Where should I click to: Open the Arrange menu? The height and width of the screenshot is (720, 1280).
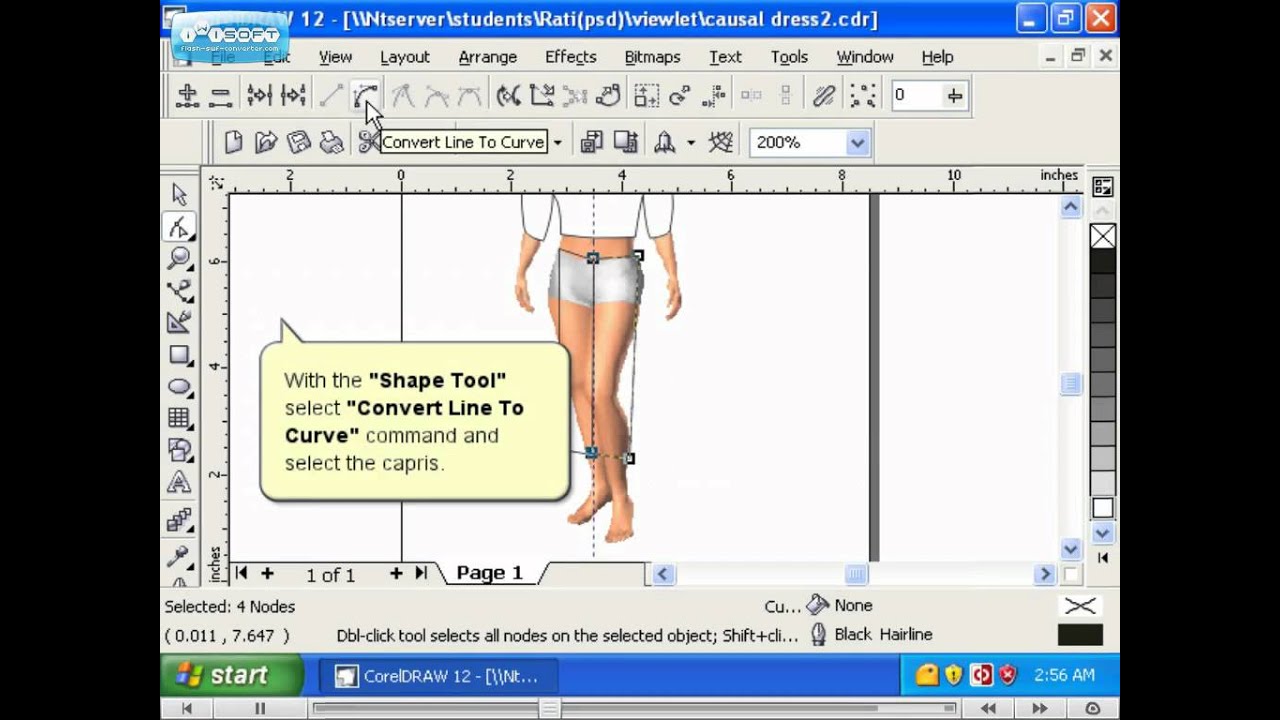[487, 57]
